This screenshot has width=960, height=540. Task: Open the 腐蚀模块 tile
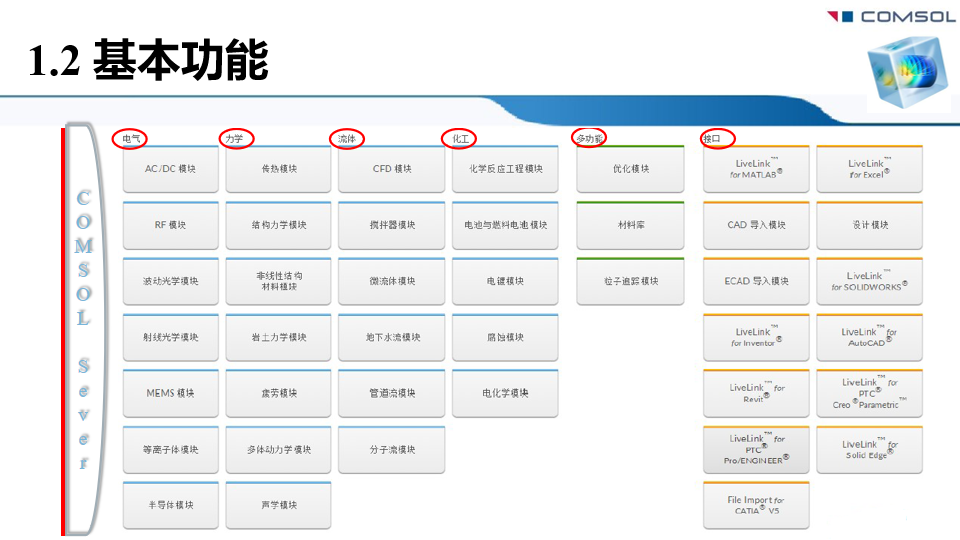point(505,337)
